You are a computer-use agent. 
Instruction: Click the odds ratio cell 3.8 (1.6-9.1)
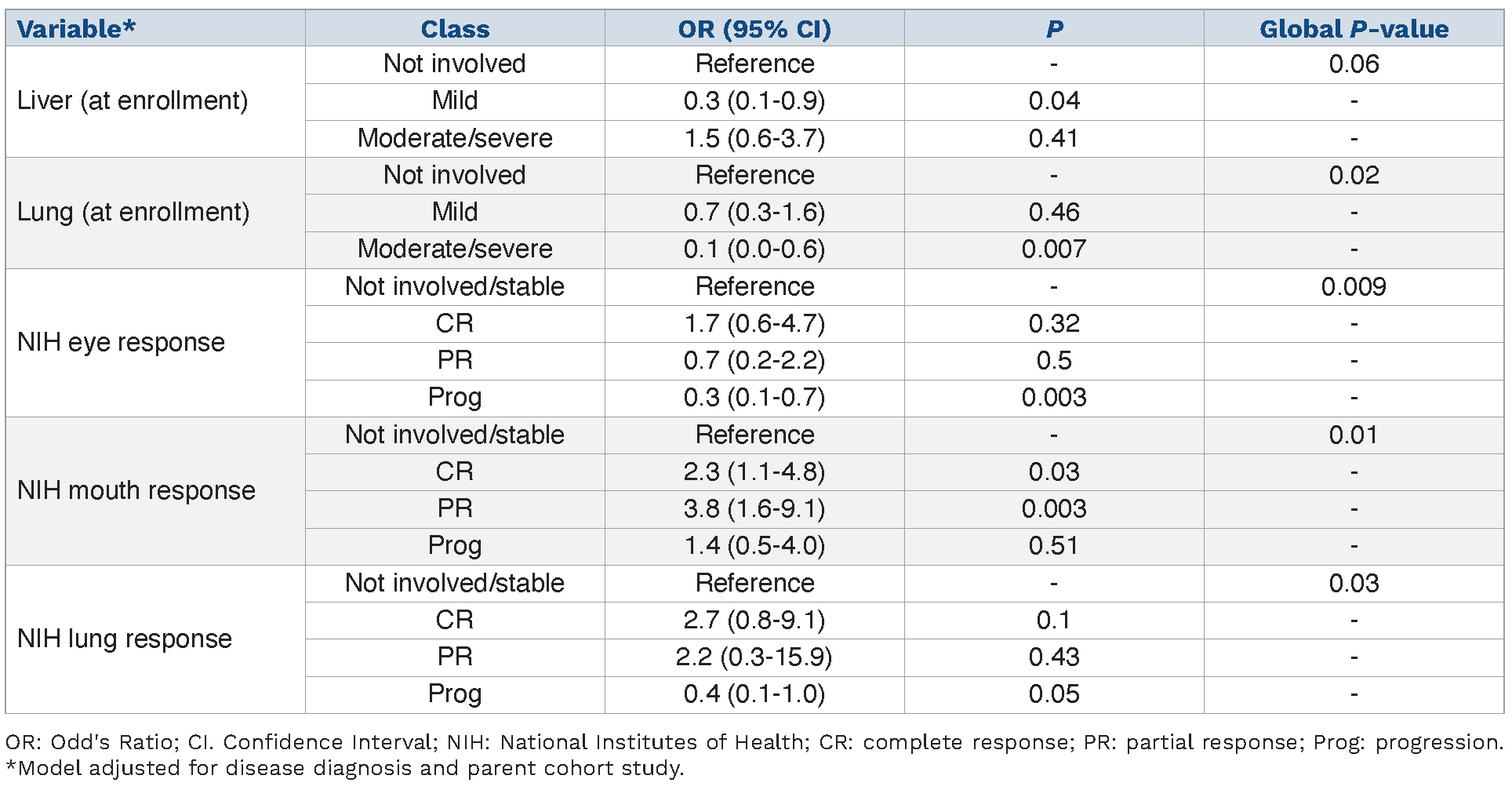pos(754,509)
